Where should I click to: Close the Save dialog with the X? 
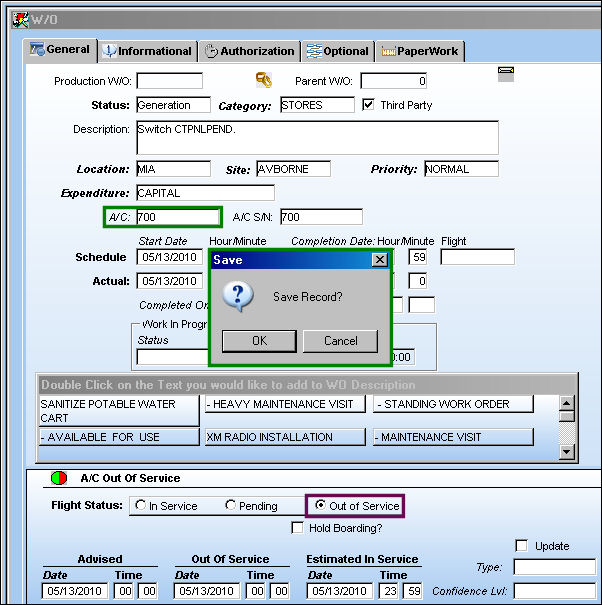[380, 260]
